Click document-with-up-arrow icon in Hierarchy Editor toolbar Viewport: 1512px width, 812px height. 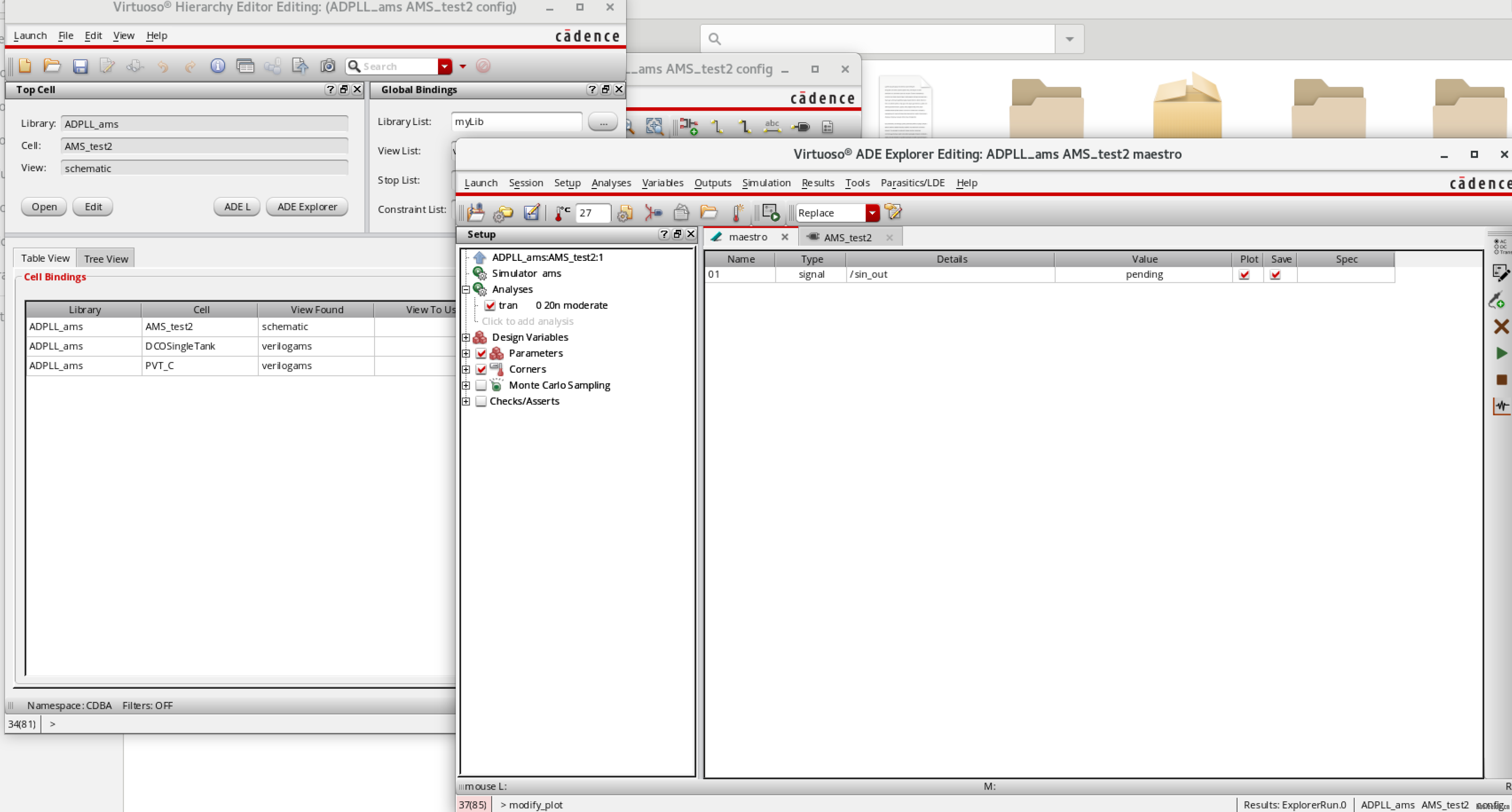click(x=300, y=66)
